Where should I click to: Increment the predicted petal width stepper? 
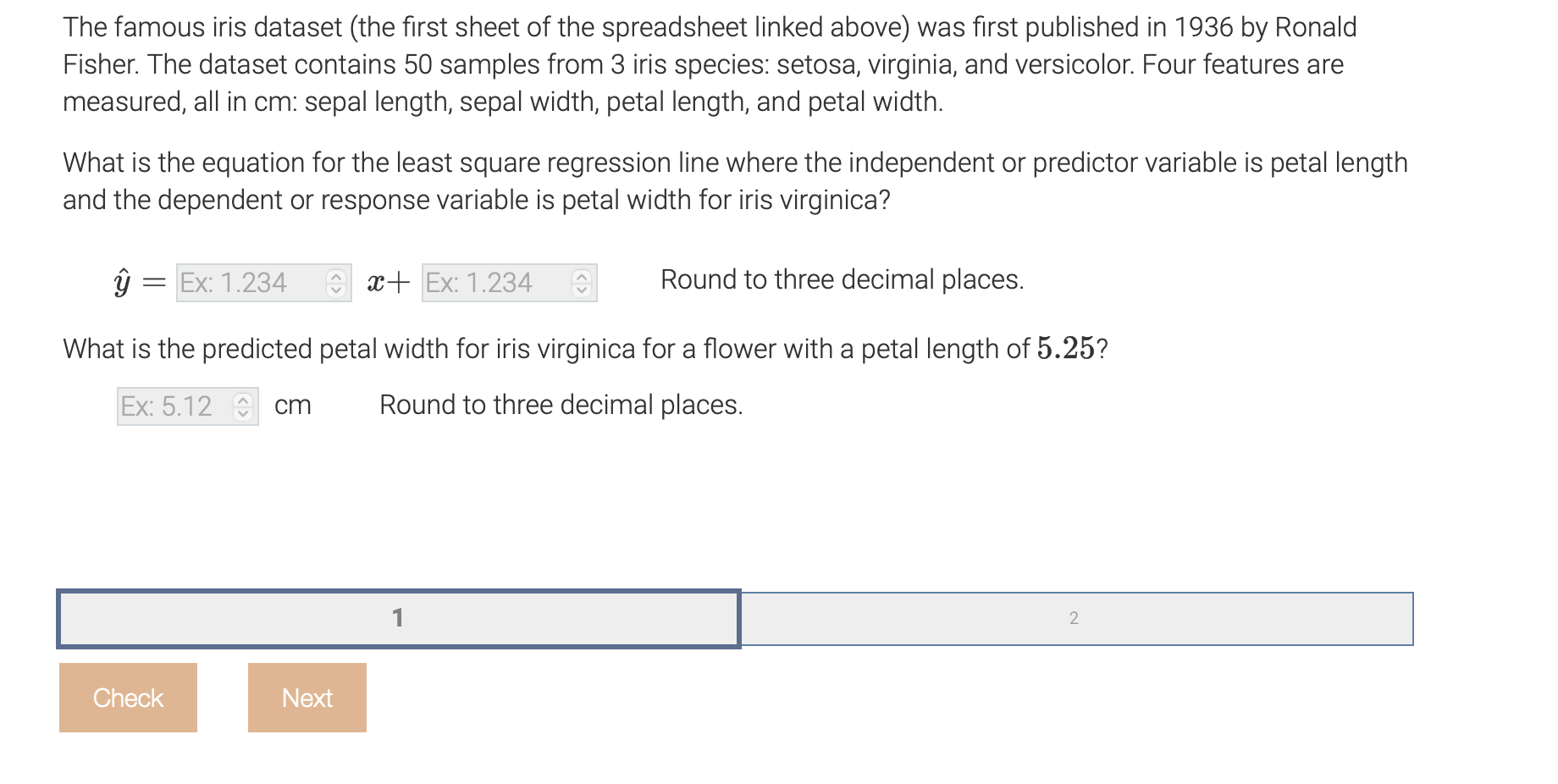coord(244,400)
